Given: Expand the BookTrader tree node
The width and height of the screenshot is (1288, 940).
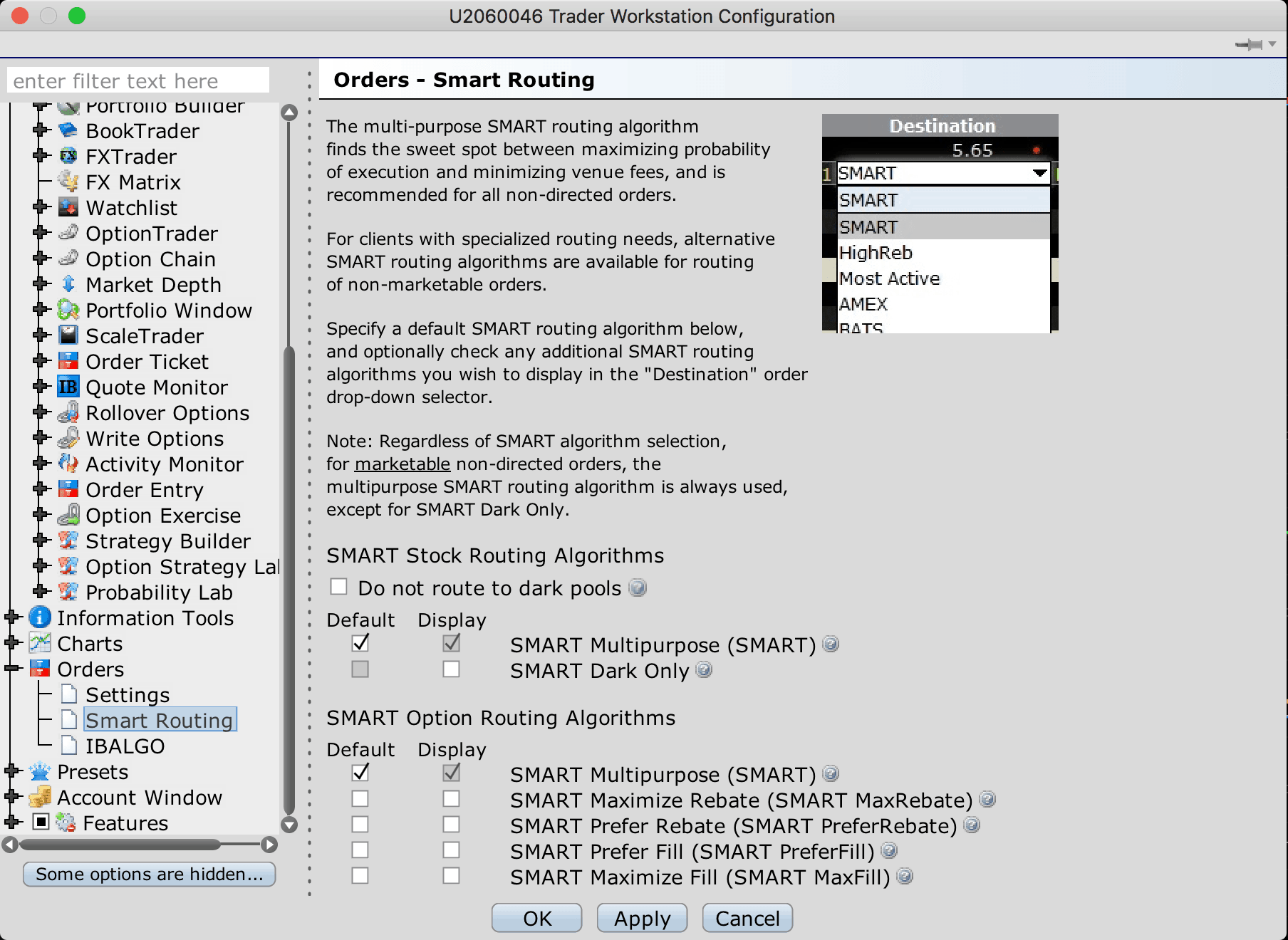Looking at the screenshot, I should click(41, 130).
